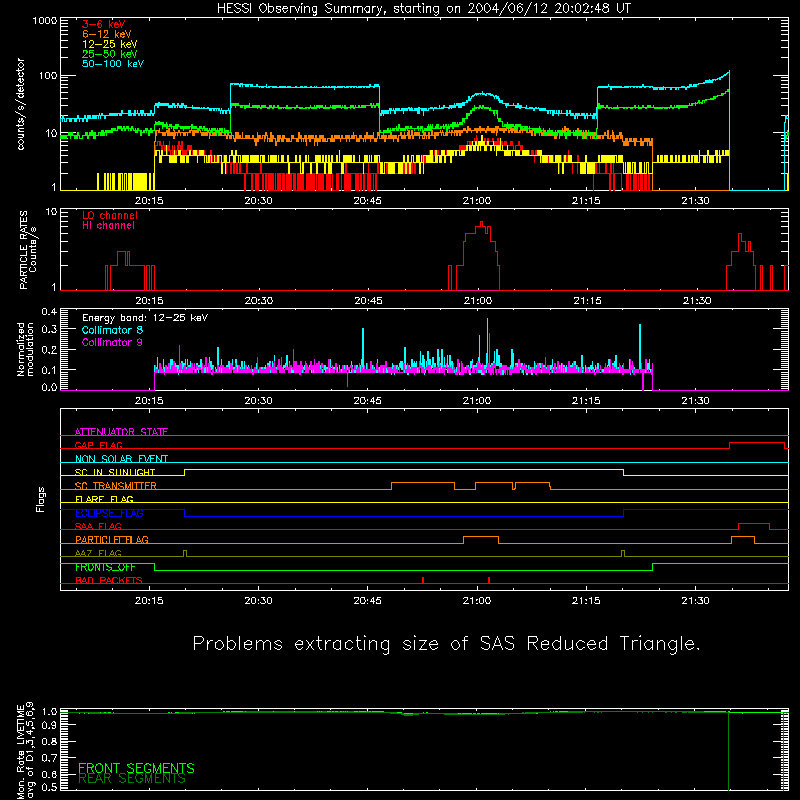Click the 'Normalized modulation' axis label
Viewport: 800px width, 800px height.
tap(26, 349)
